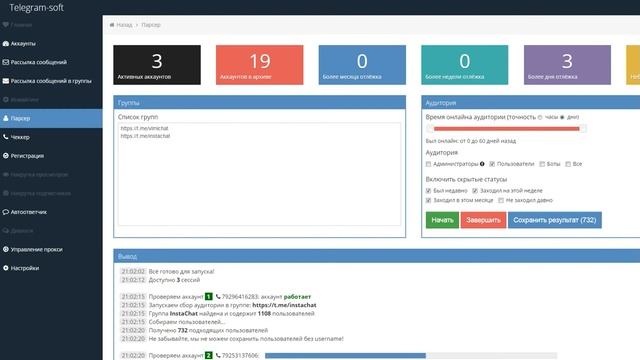640x360 pixels.
Task: Click the info icon next to Администраторы
Action: pos(482,164)
